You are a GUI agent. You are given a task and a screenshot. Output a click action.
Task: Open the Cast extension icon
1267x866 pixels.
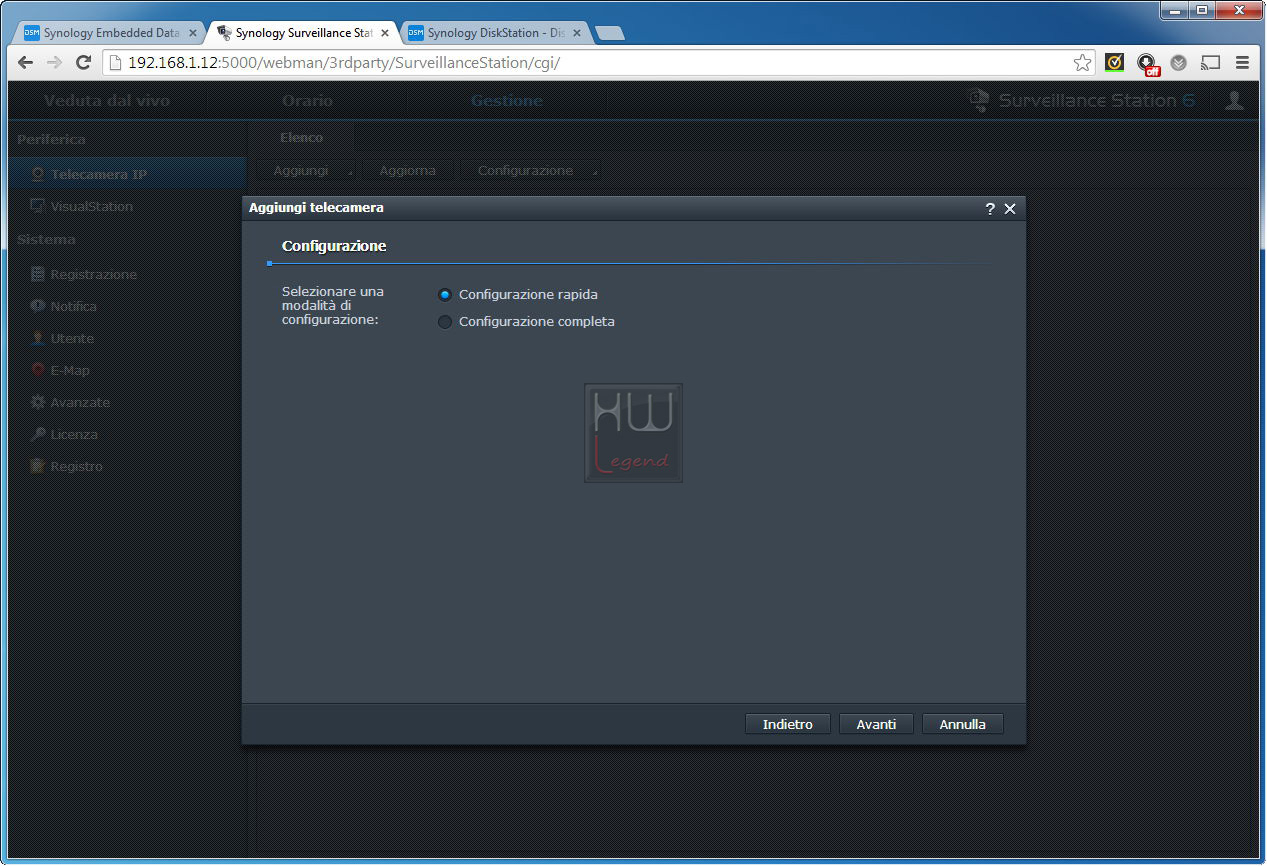click(1211, 63)
